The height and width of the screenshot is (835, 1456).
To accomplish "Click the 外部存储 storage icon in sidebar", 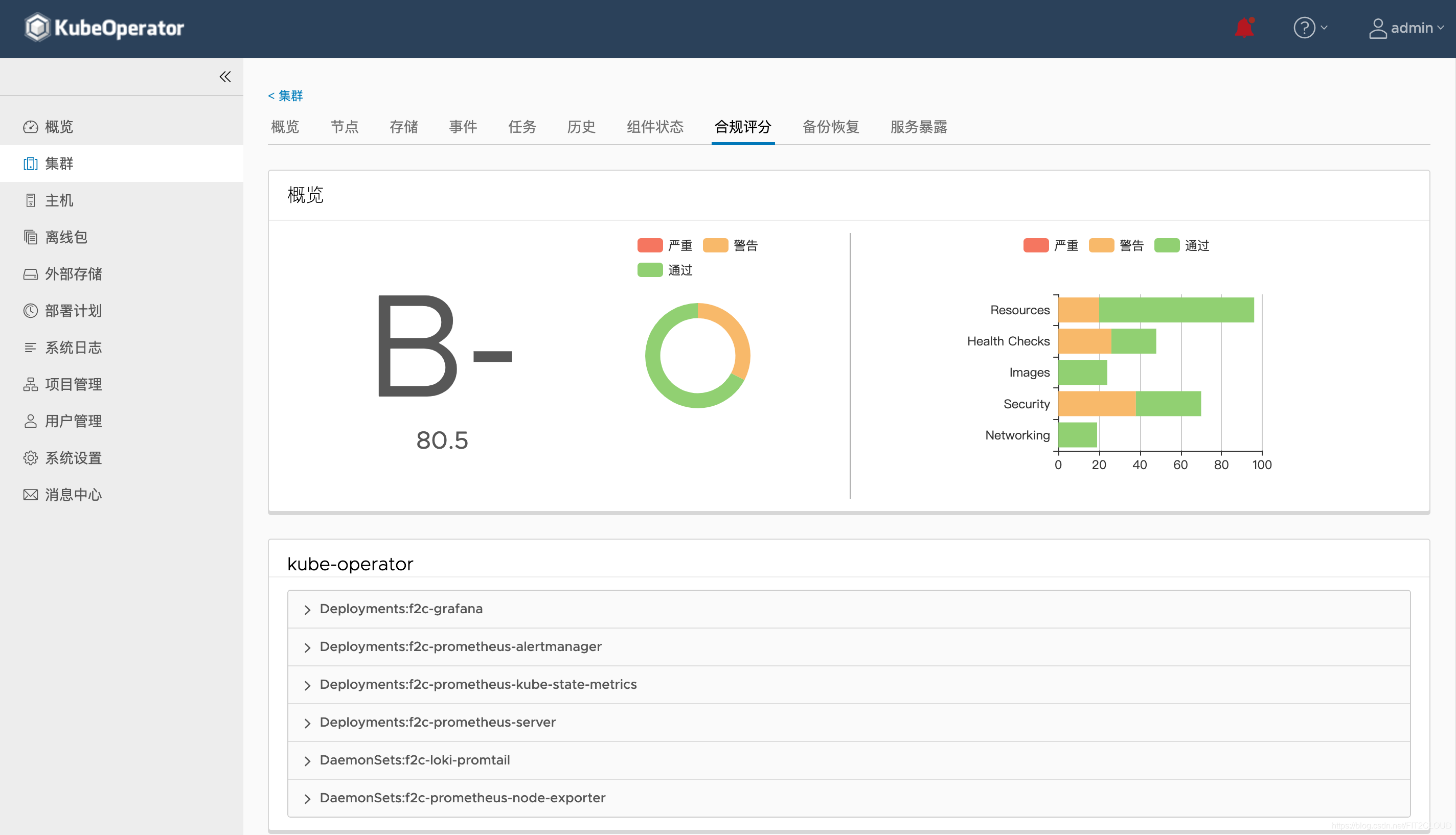I will (30, 274).
